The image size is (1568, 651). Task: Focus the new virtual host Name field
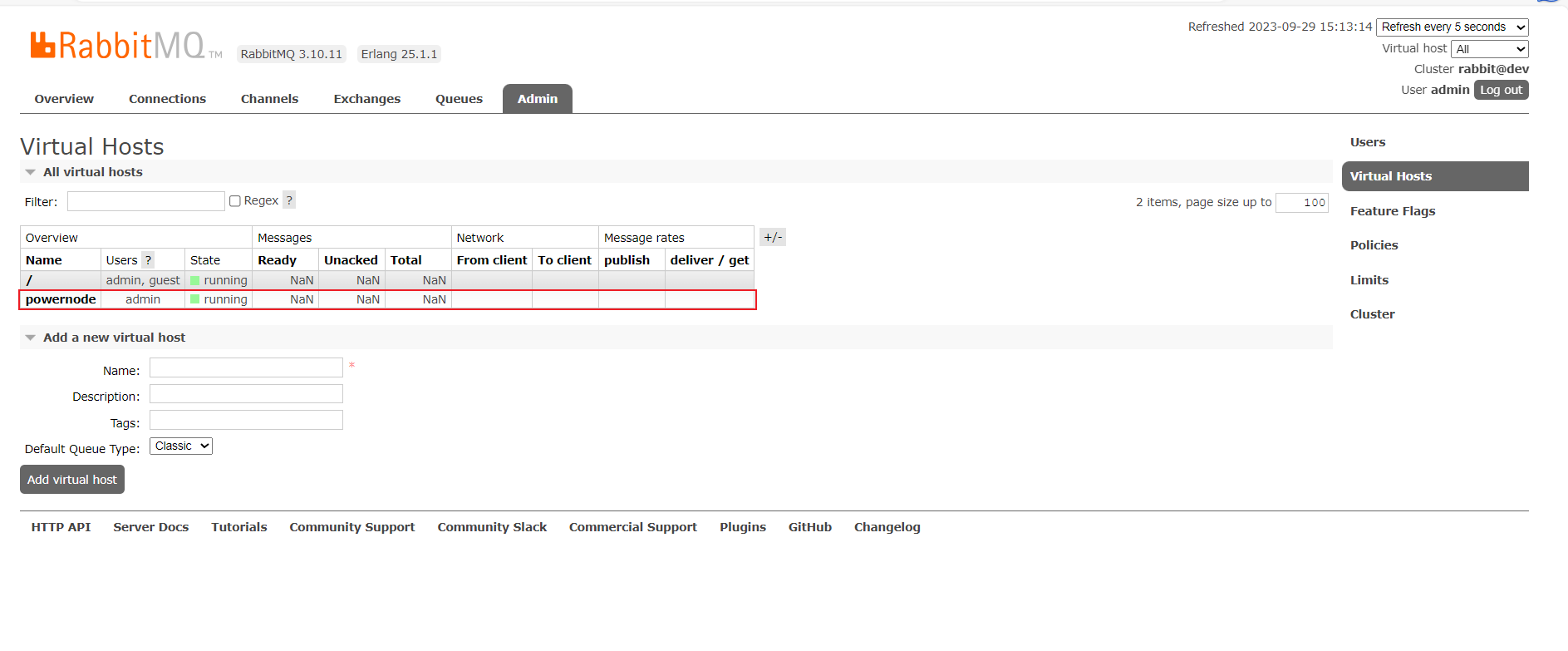tap(246, 367)
